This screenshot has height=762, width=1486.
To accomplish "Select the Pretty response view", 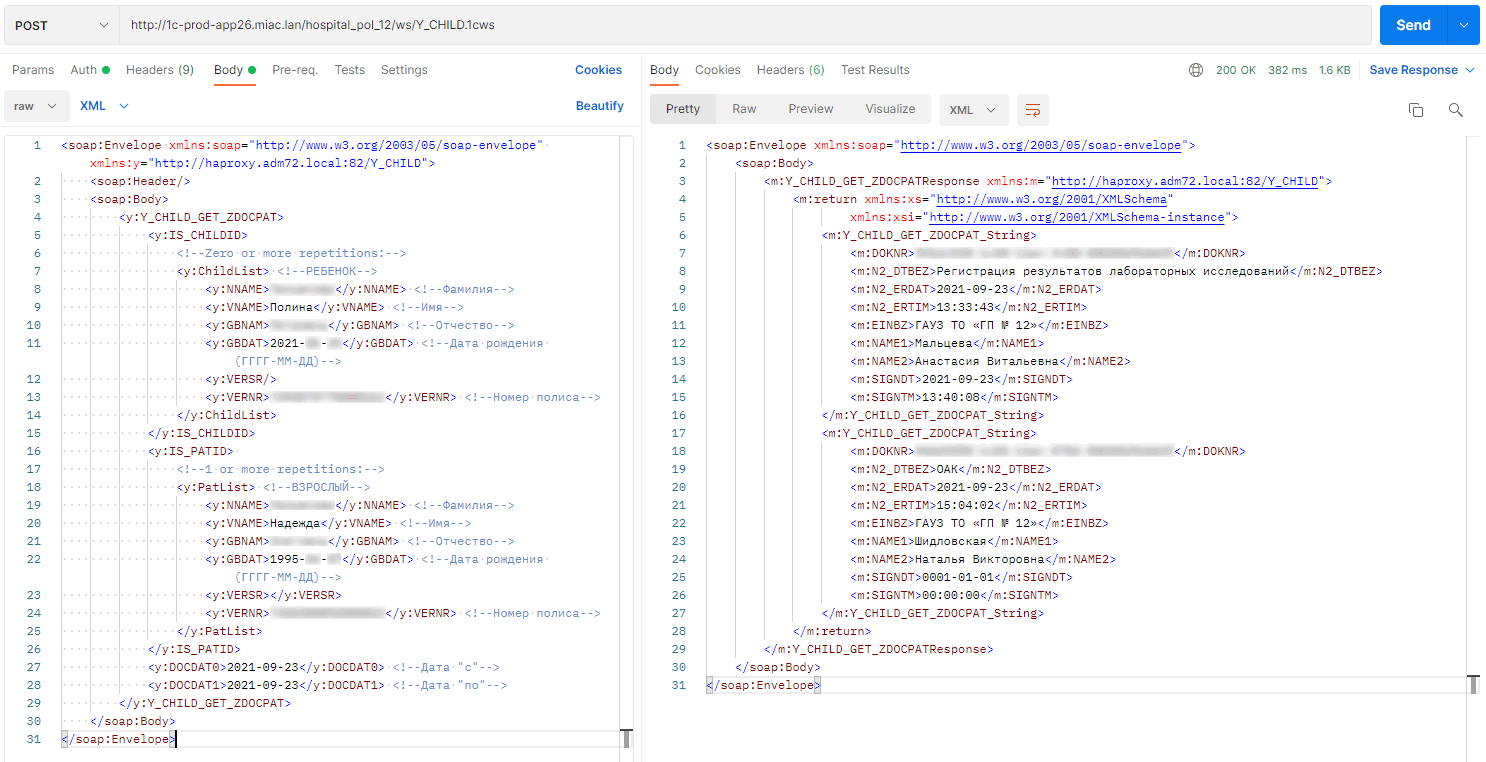I will point(683,109).
